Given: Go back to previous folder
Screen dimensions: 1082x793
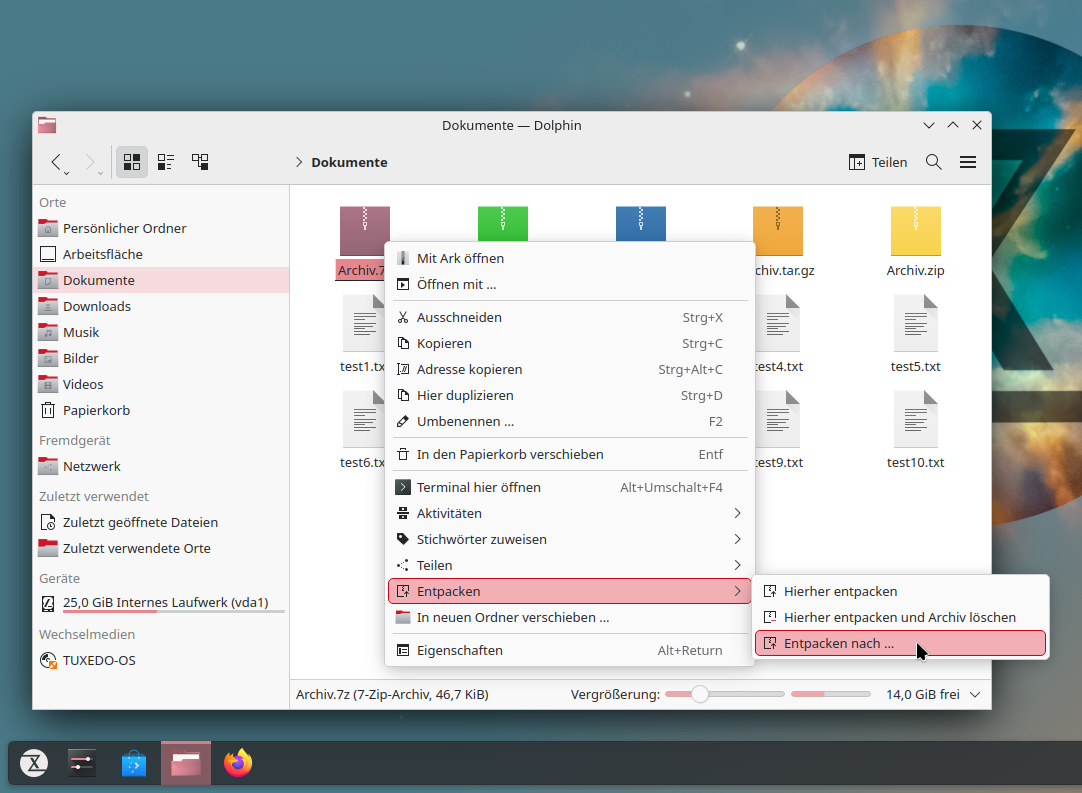Looking at the screenshot, I should (57, 162).
